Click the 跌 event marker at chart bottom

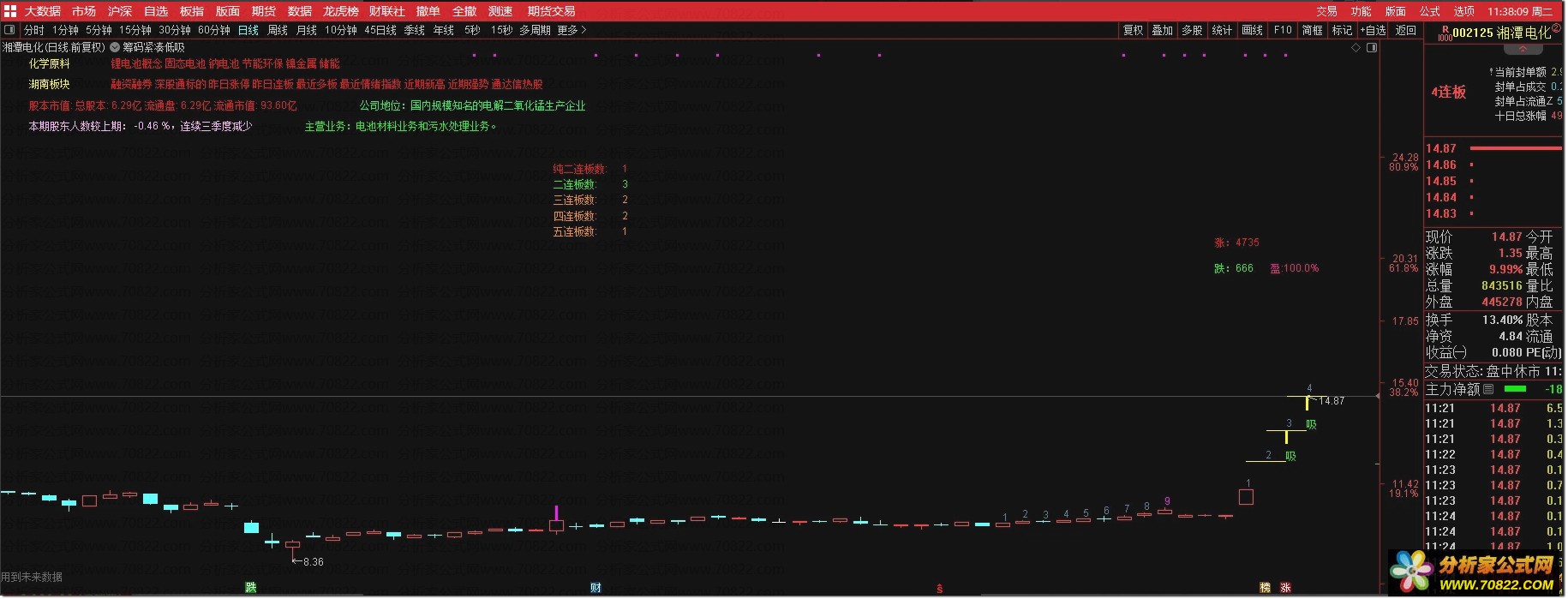pyautogui.click(x=250, y=587)
